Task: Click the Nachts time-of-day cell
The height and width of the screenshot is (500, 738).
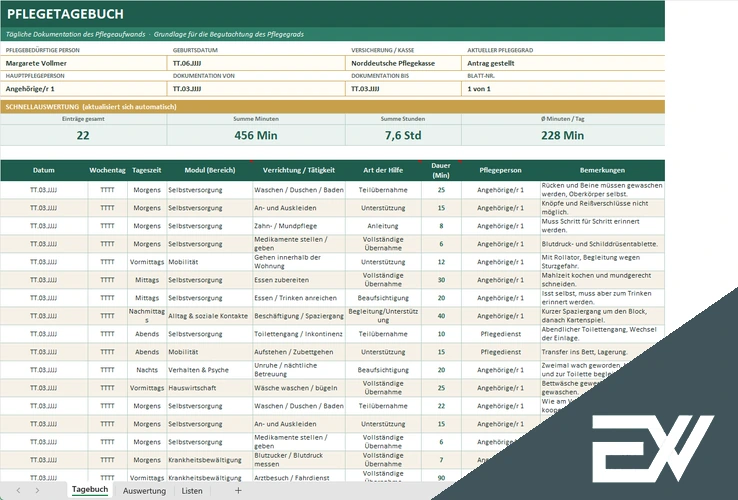Action: tap(147, 370)
